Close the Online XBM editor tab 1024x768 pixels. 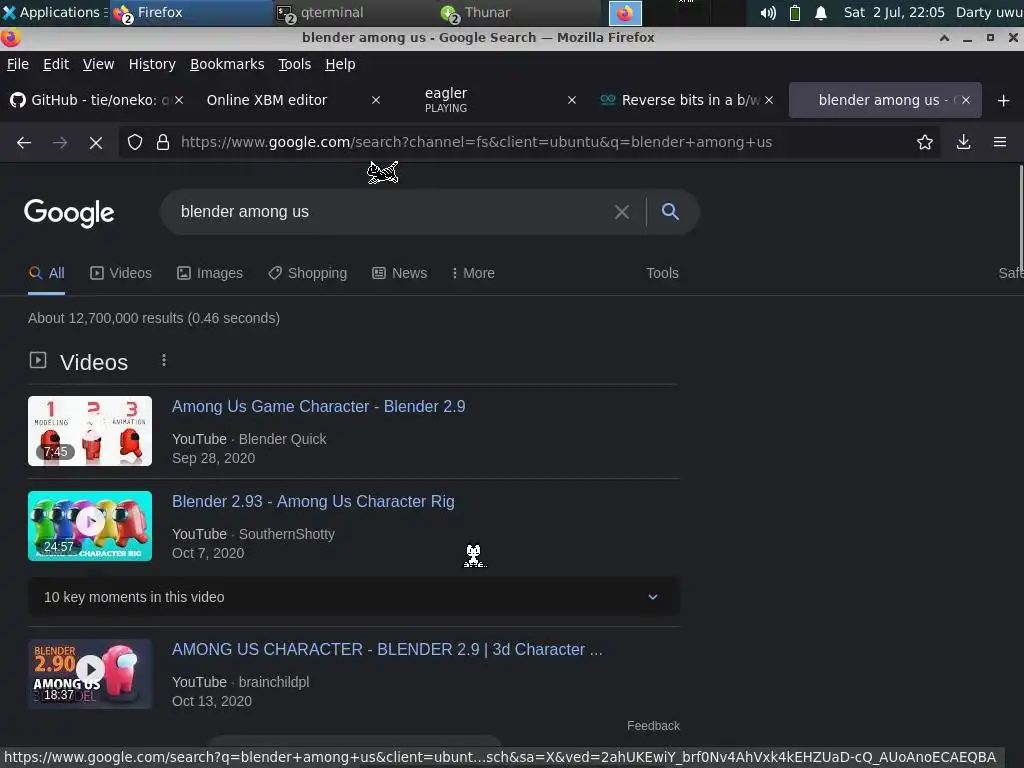[376, 100]
